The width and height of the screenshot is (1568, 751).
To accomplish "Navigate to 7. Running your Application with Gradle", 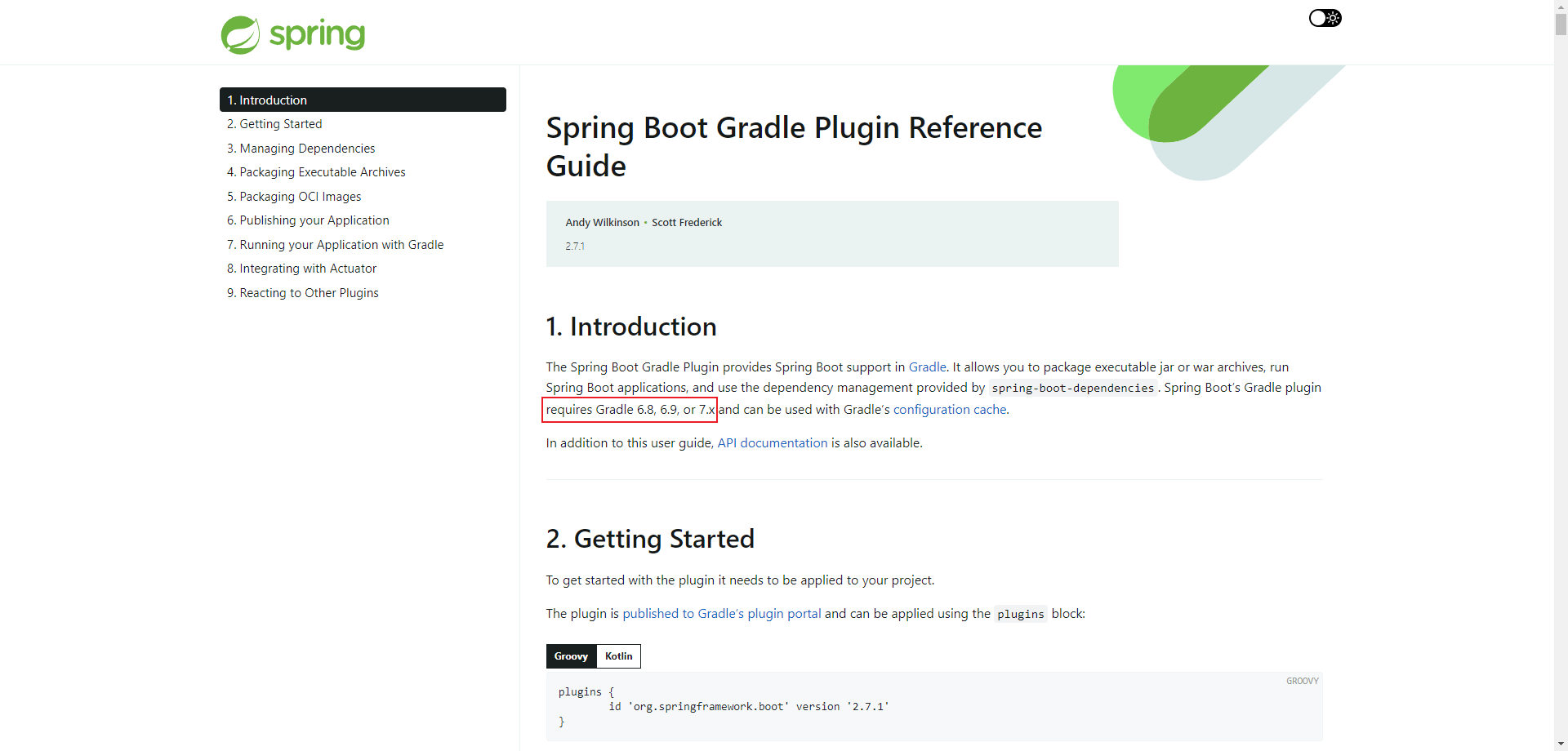I will point(335,245).
